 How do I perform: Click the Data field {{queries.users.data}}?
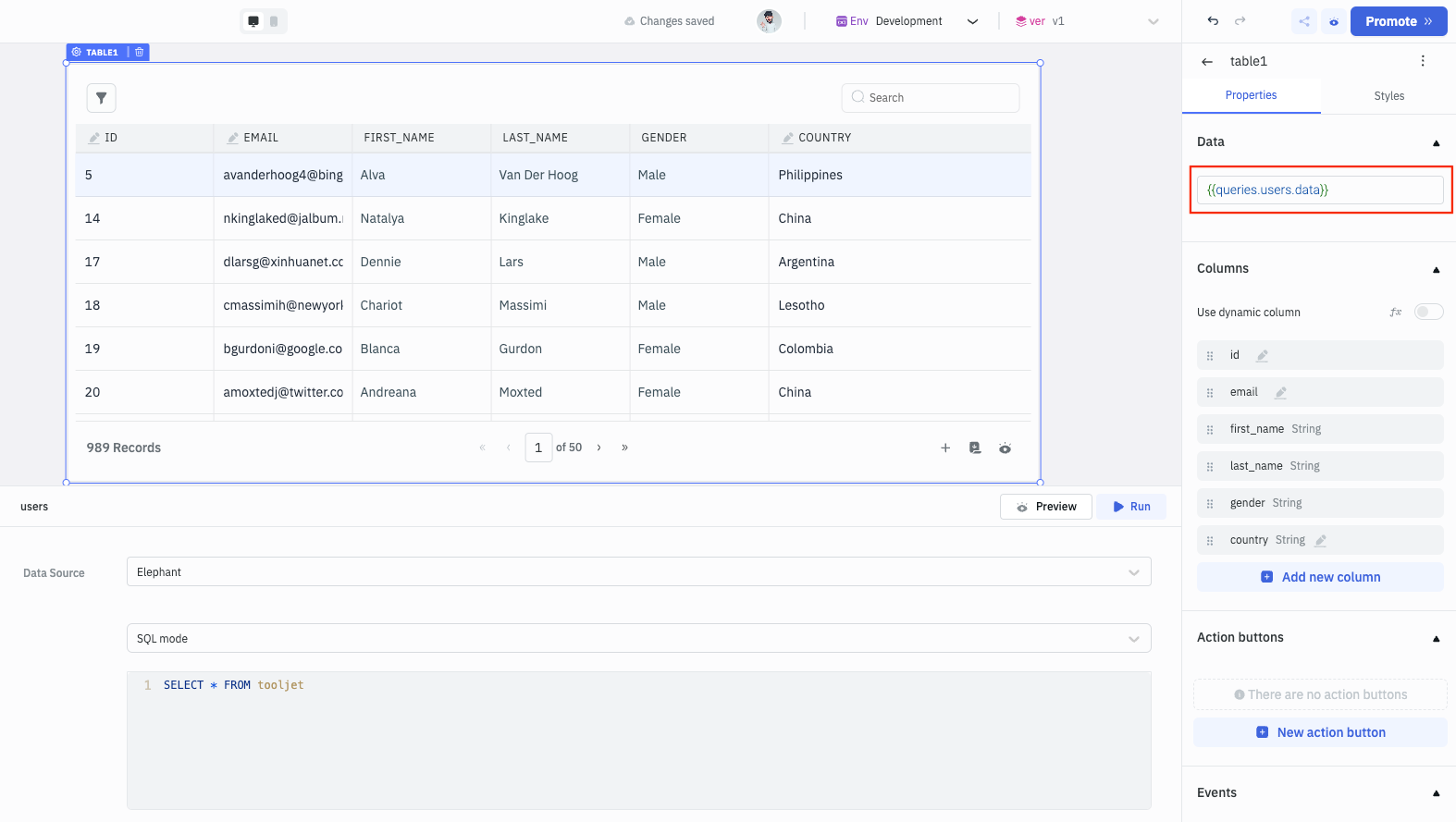click(1320, 190)
